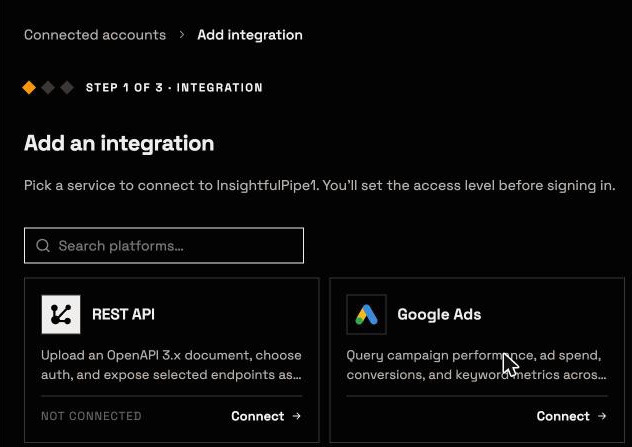The width and height of the screenshot is (632, 447).
Task: Click the Google Ads description text
Action: tap(476, 365)
